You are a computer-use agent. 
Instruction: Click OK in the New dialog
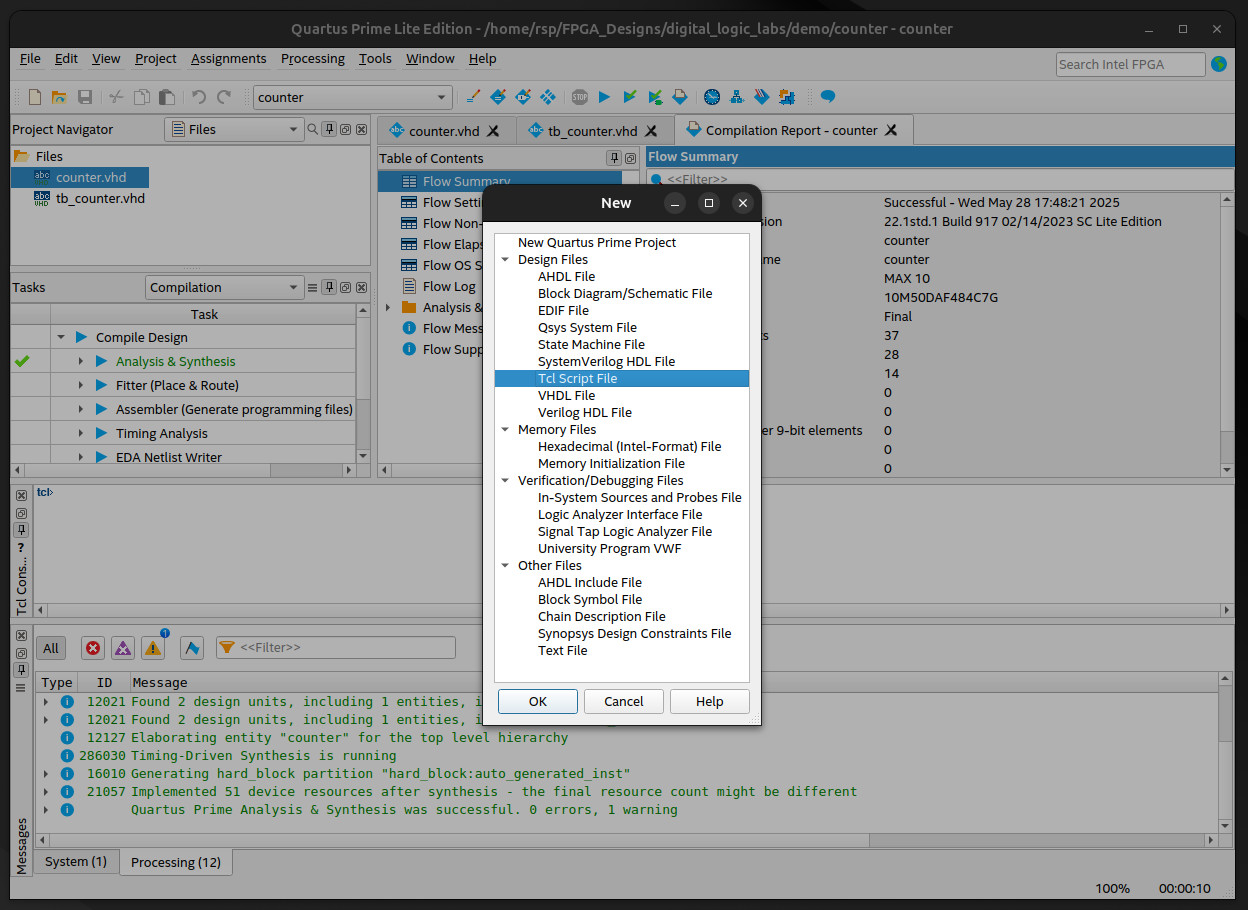tap(537, 701)
